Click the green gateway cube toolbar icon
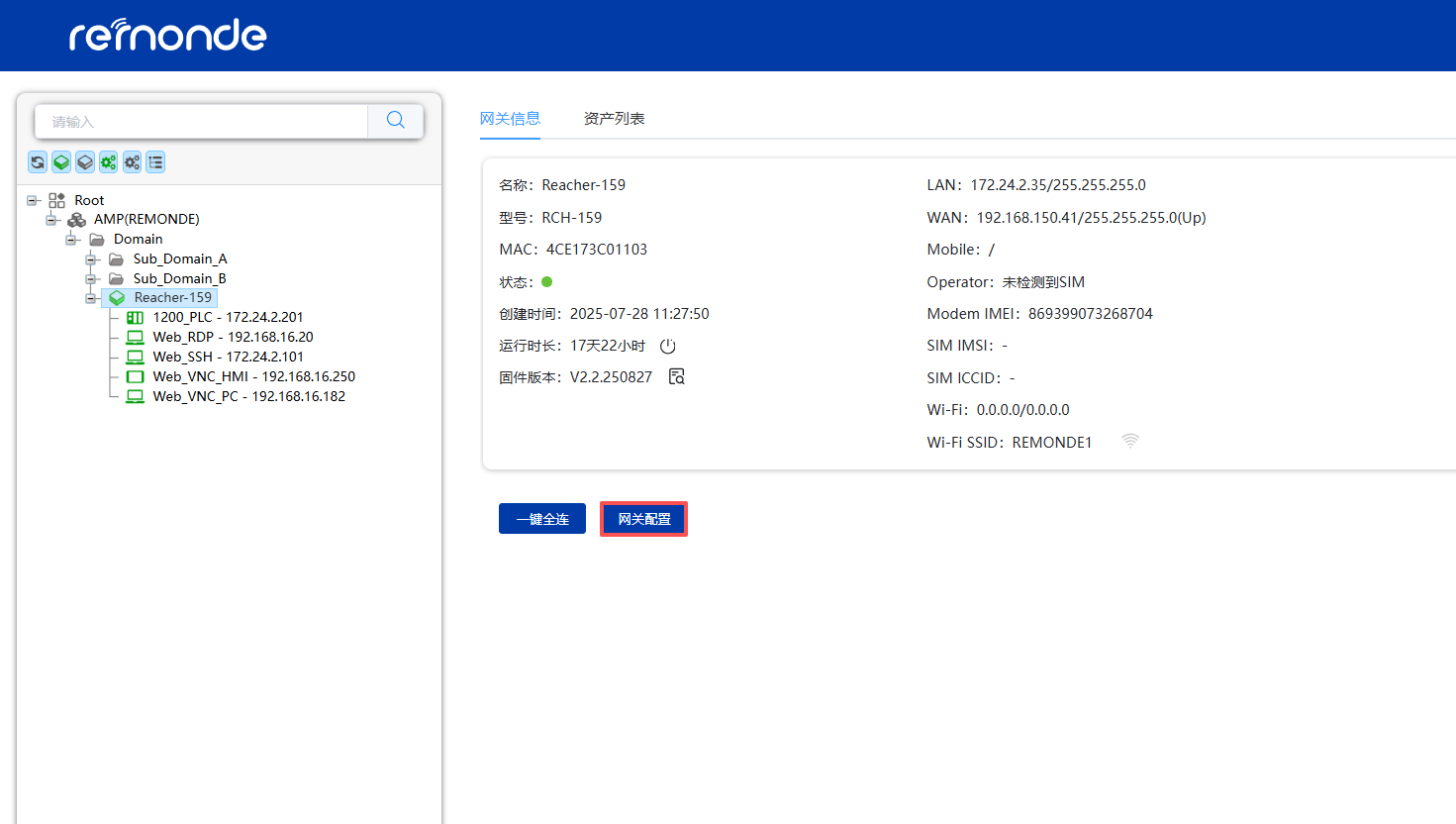Viewport: 1456px width, 824px height. coord(61,162)
